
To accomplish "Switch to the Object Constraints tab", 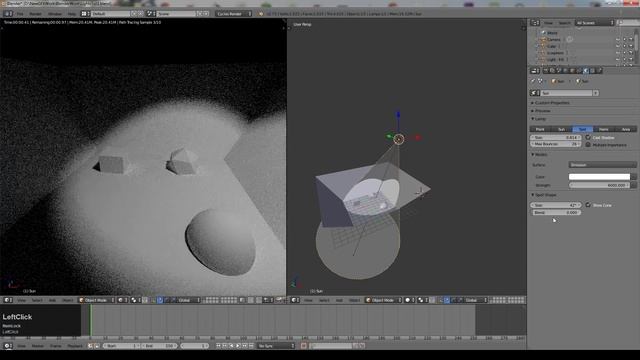I will click(x=579, y=71).
